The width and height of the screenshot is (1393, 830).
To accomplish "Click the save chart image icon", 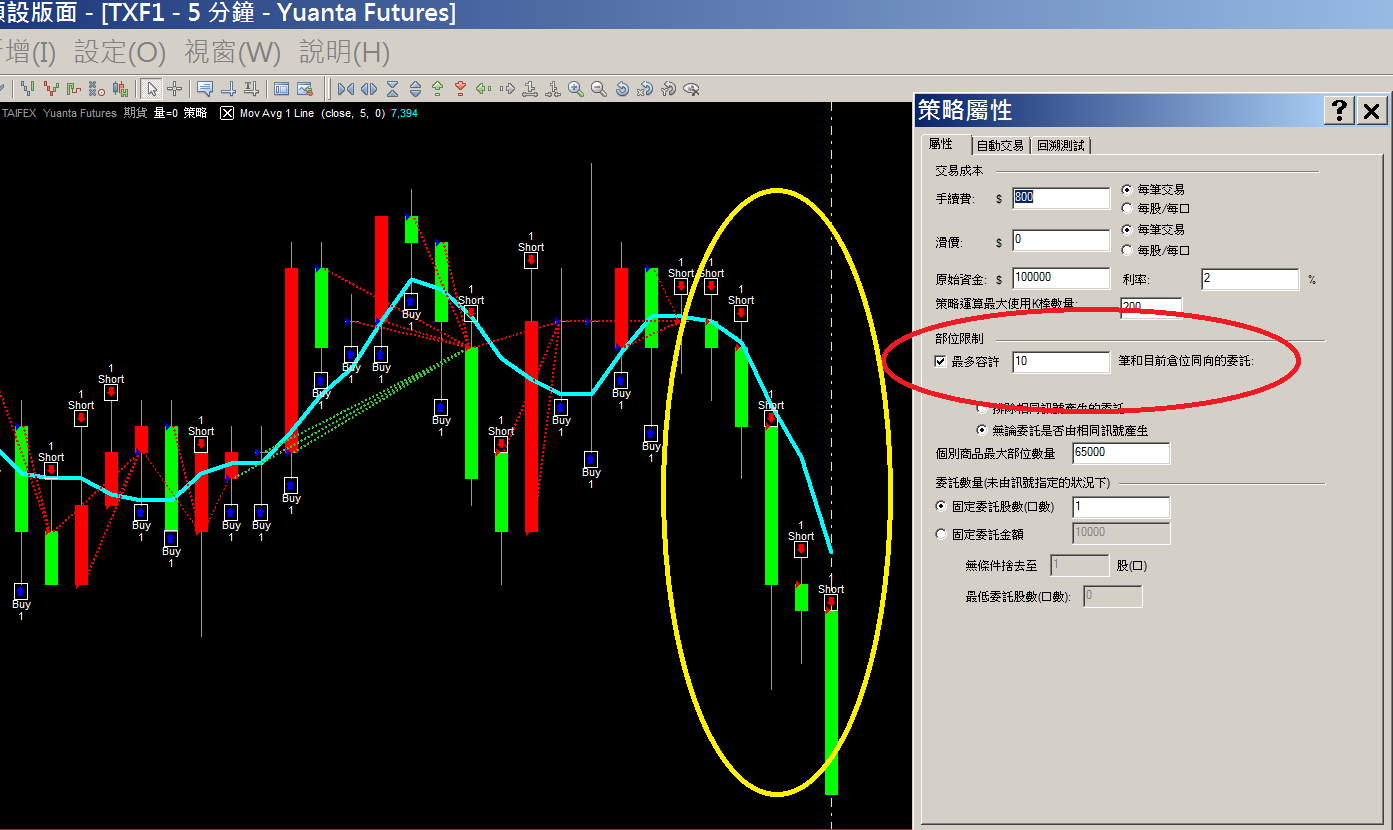I will click(x=305, y=88).
